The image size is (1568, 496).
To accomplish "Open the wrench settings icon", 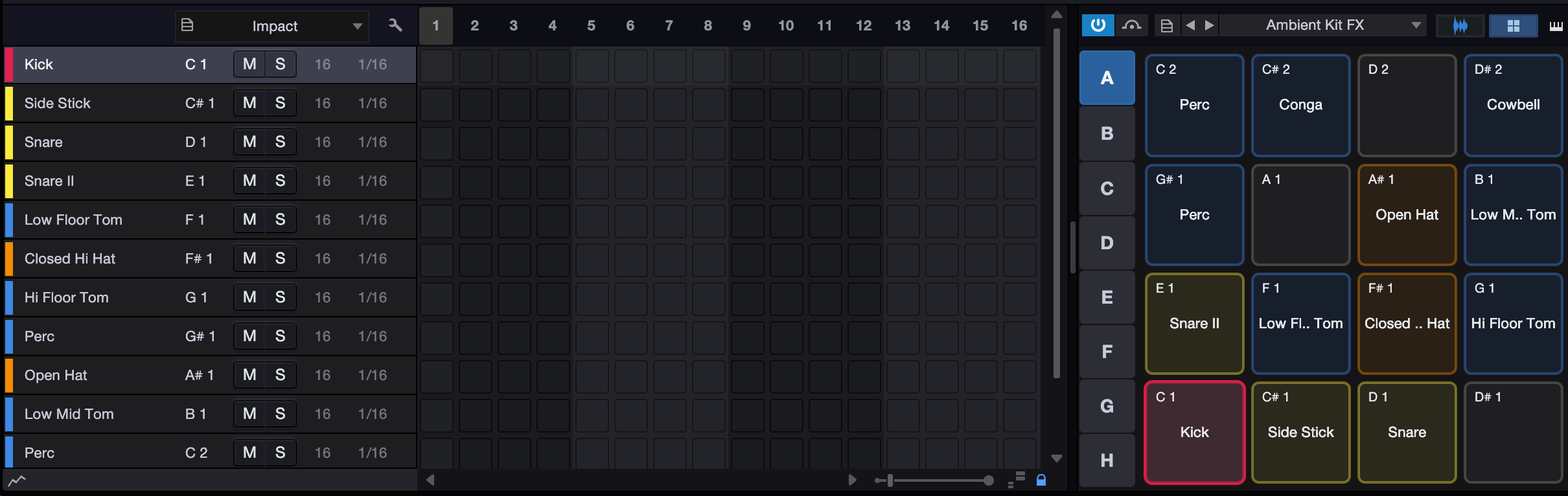I will click(x=395, y=25).
